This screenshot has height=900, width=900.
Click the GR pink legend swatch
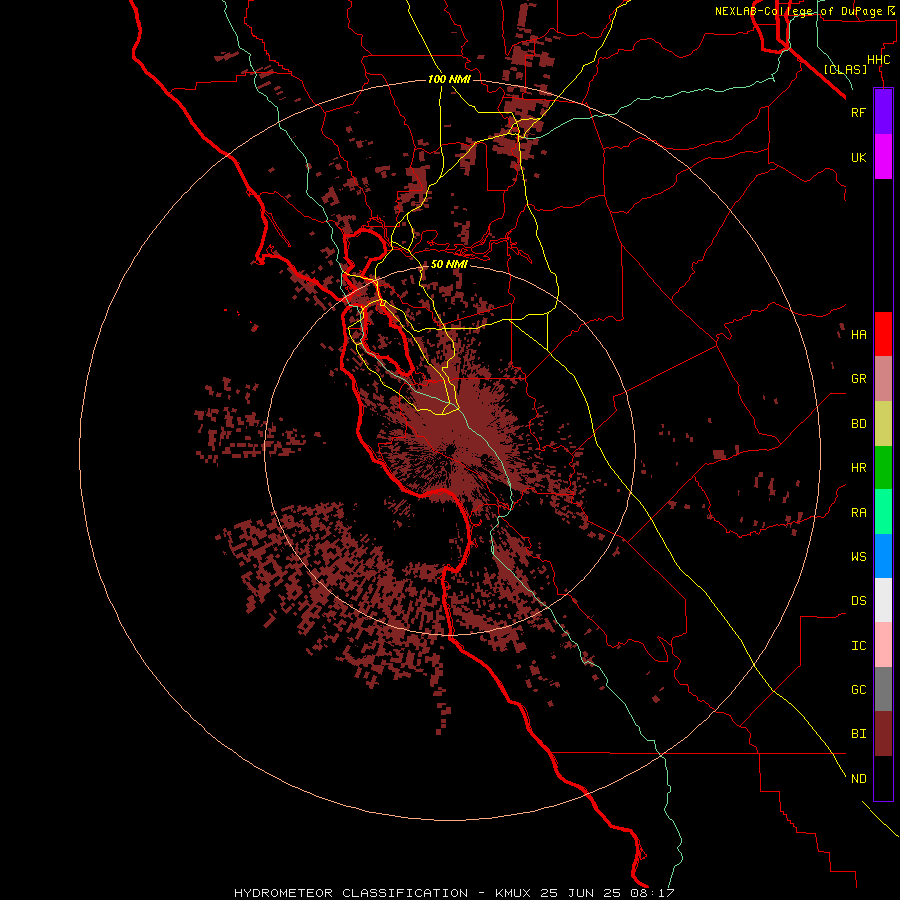pos(883,379)
